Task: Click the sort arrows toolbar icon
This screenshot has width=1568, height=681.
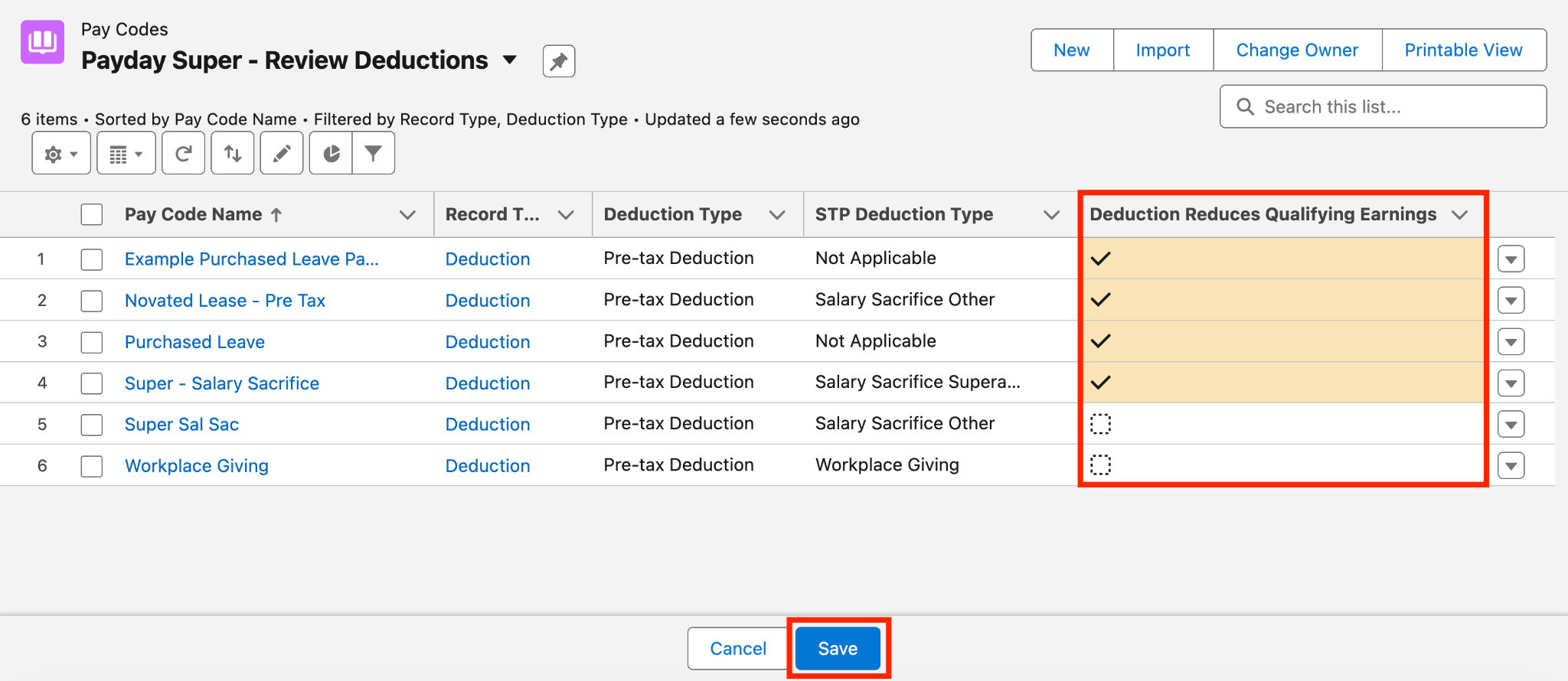Action: click(x=233, y=154)
